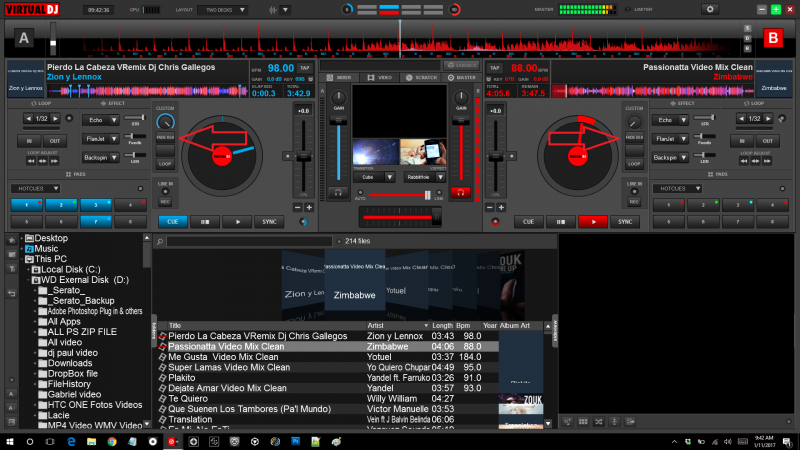Click shuffle icon in sideview toolbar
The height and width of the screenshot is (450, 800).
(x=598, y=422)
